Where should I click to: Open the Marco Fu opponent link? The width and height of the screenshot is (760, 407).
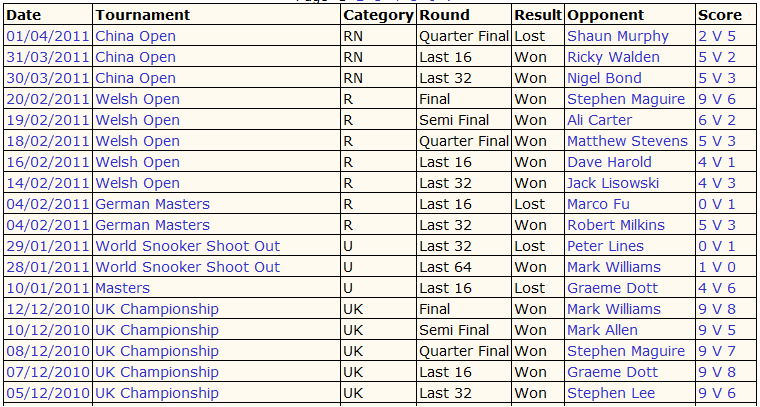pyautogui.click(x=599, y=204)
